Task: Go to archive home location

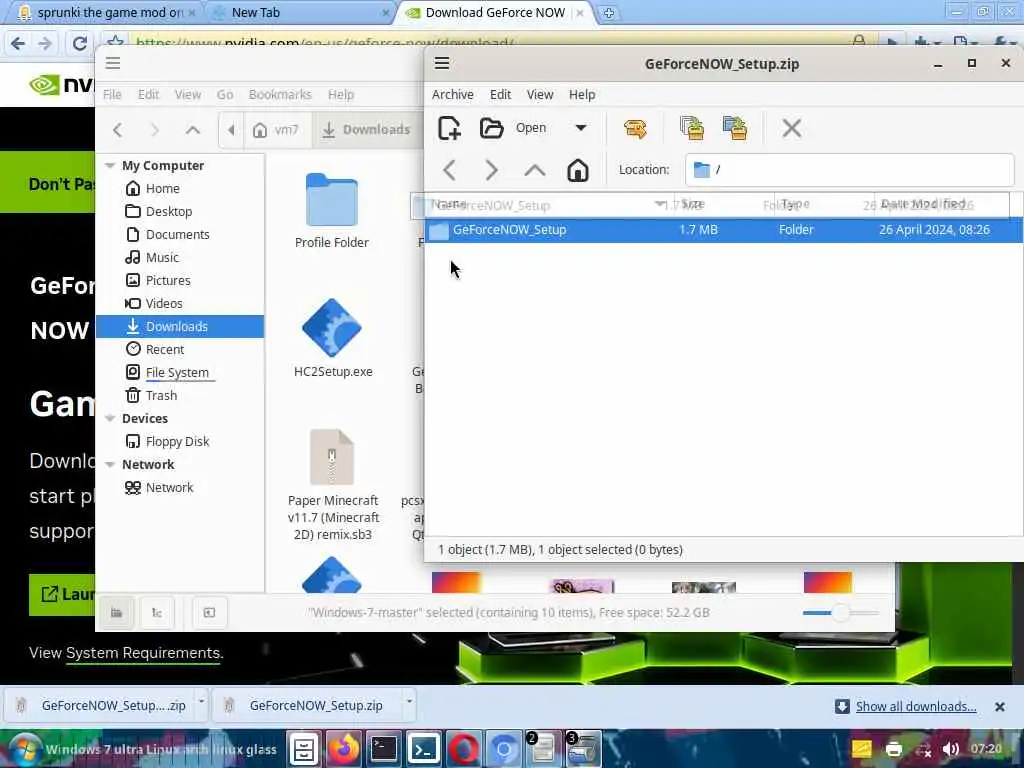Action: tap(577, 170)
